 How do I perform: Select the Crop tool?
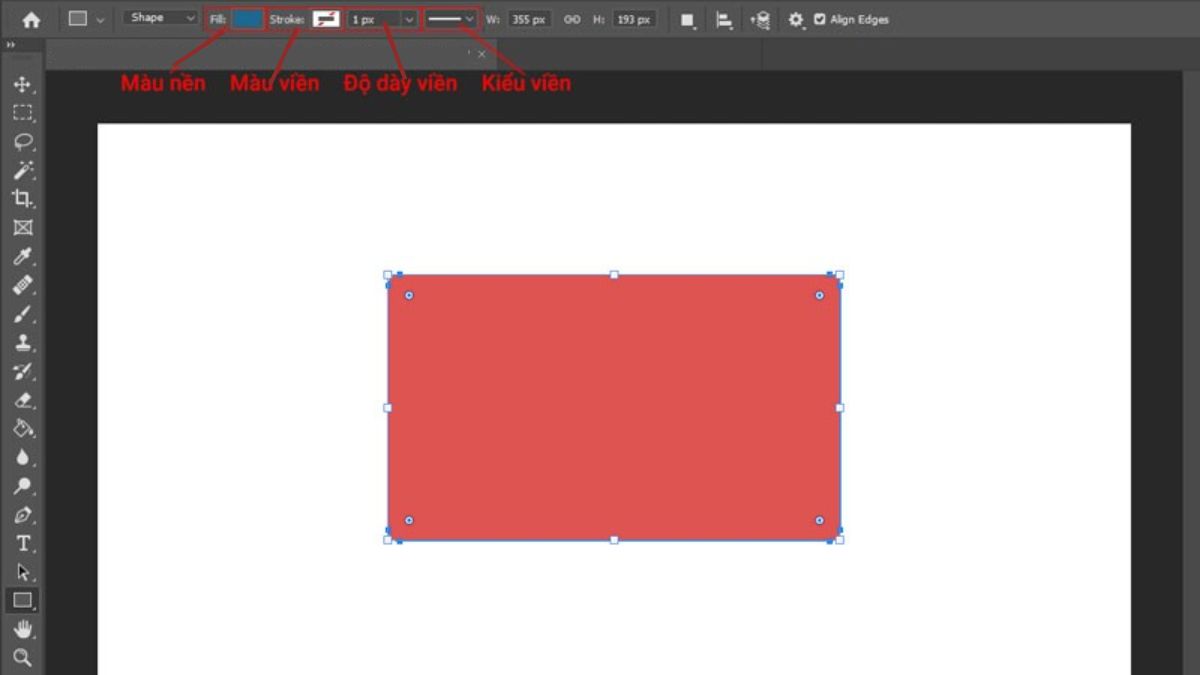pyautogui.click(x=22, y=198)
